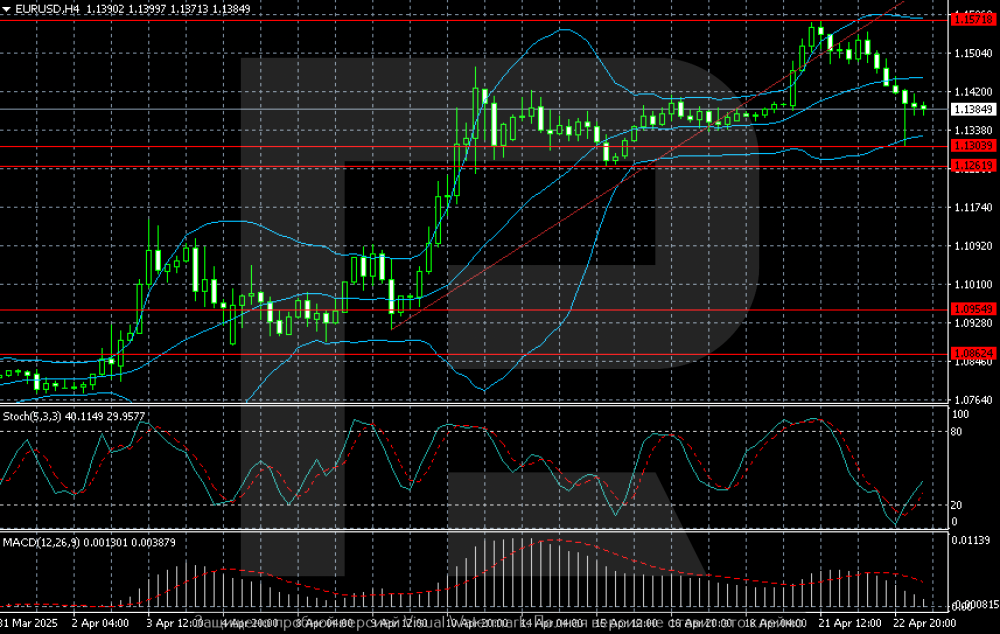Click the 1.08624 red price level label

[x=972, y=354]
